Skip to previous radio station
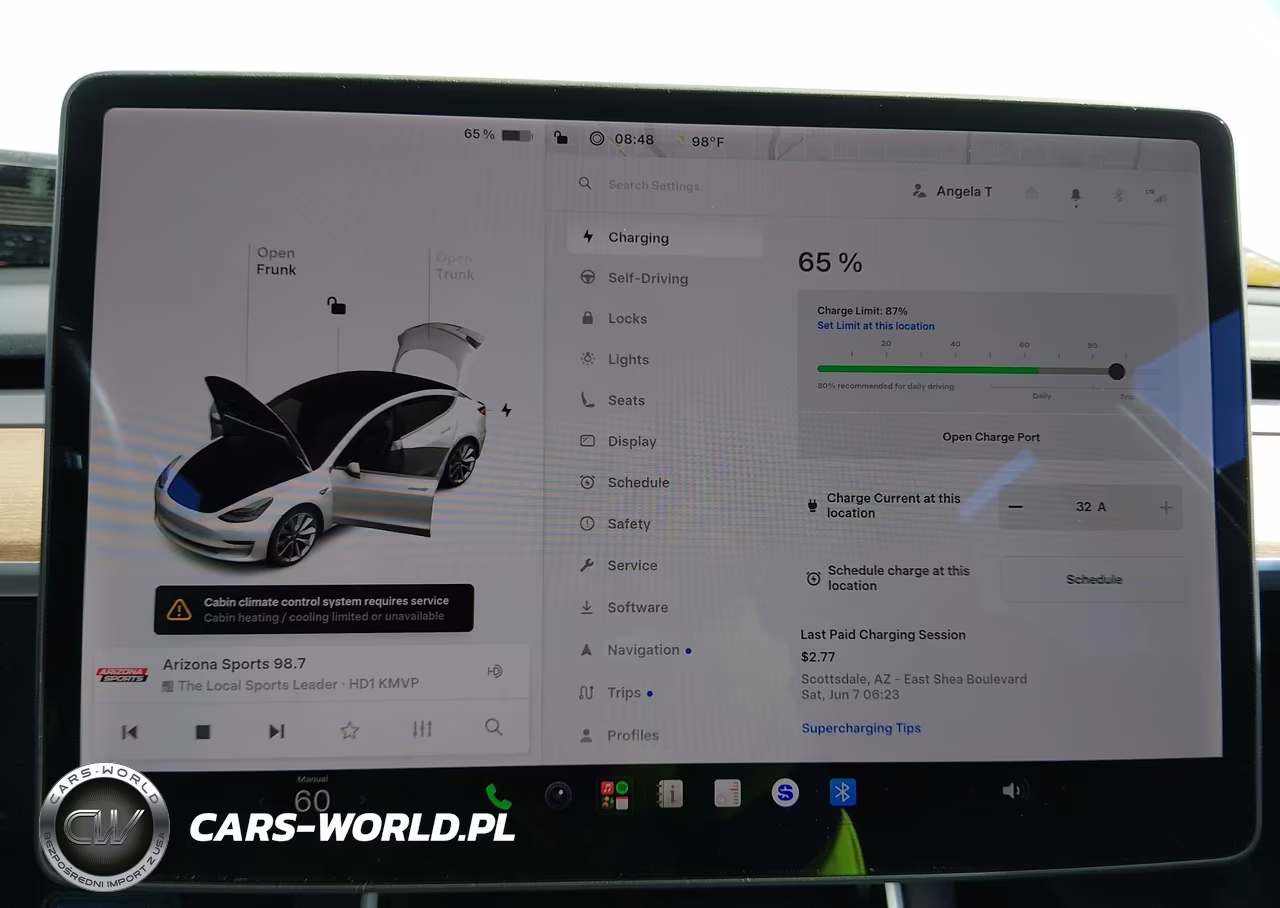1280x908 pixels. pos(129,732)
